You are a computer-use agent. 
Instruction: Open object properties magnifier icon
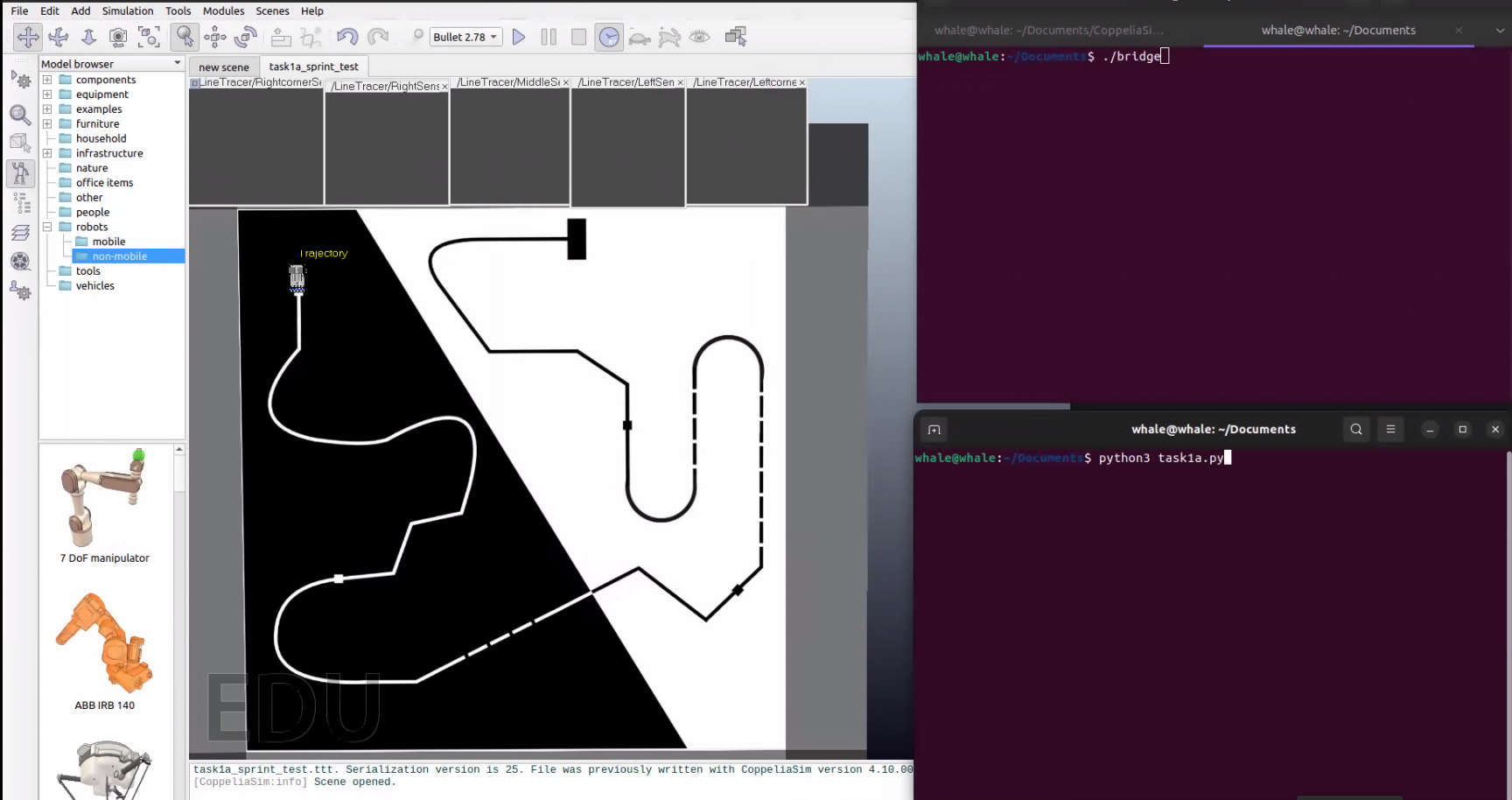coord(20,114)
